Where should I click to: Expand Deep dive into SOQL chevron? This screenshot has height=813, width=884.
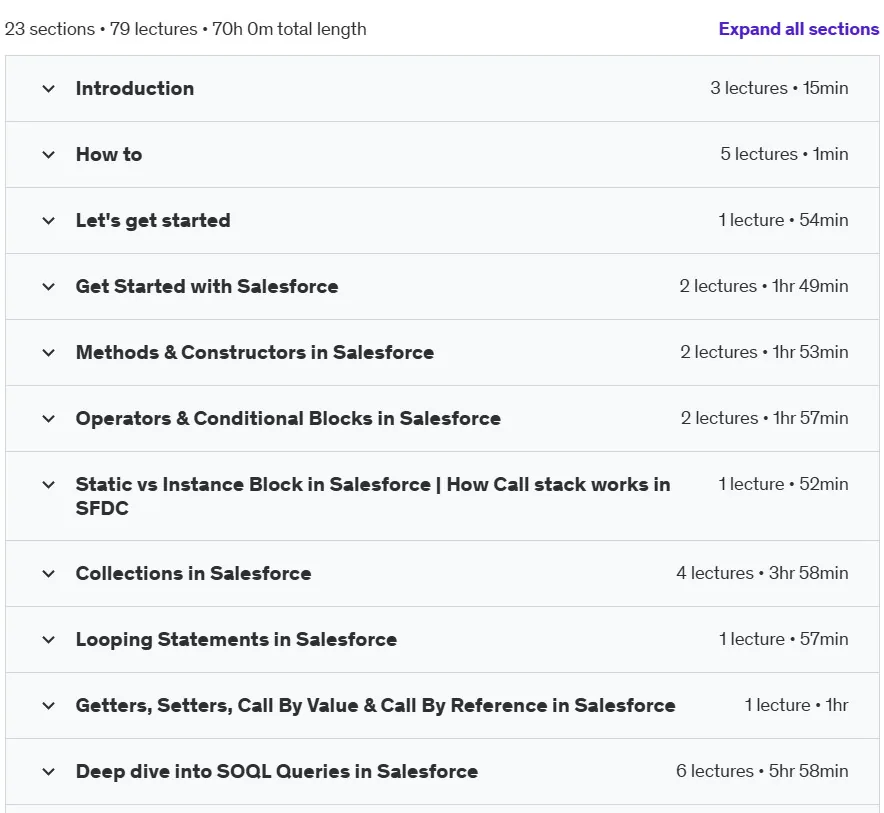coord(48,771)
